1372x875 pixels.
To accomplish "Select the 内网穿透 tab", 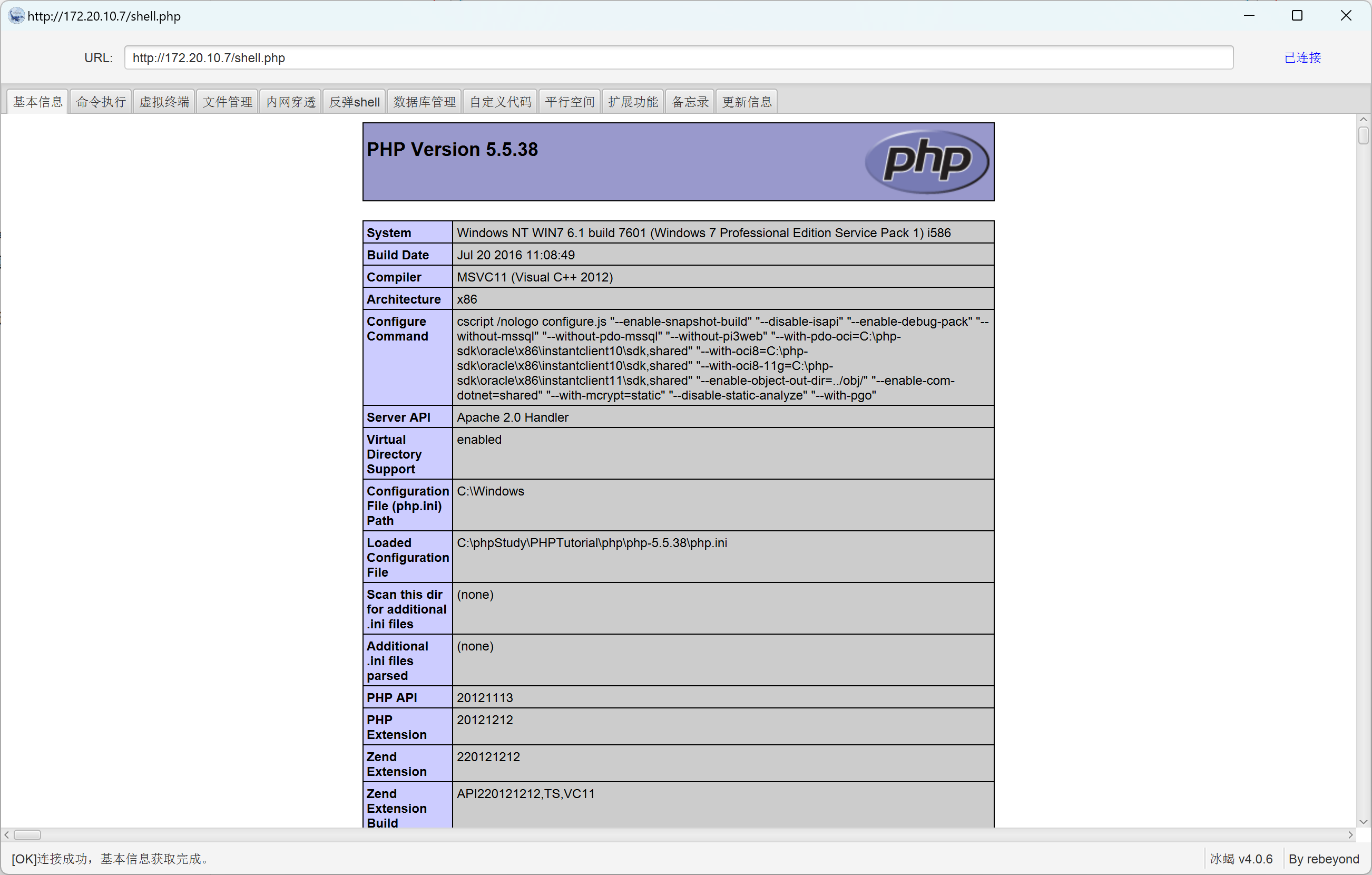I will click(291, 102).
